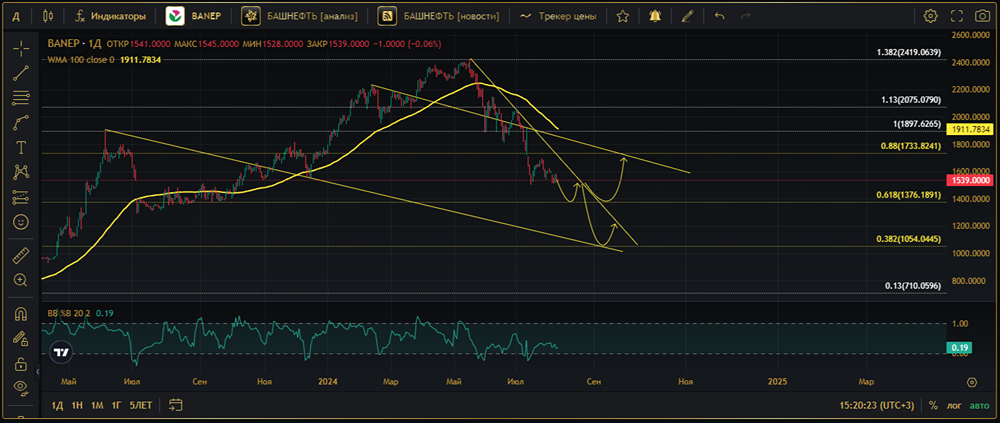Click the BB %B 20 2 indicator legend
Viewport: 1000px width, 423px height.
[70, 313]
